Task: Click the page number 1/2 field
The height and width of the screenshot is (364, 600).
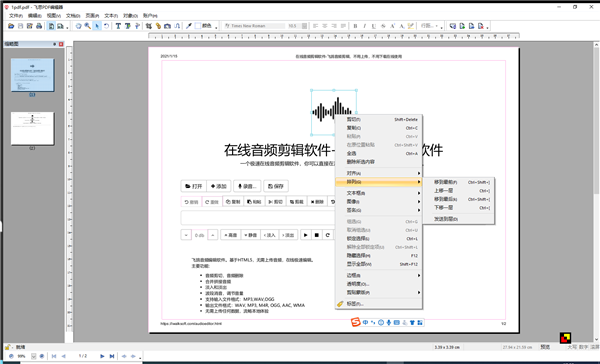Action: [83, 356]
